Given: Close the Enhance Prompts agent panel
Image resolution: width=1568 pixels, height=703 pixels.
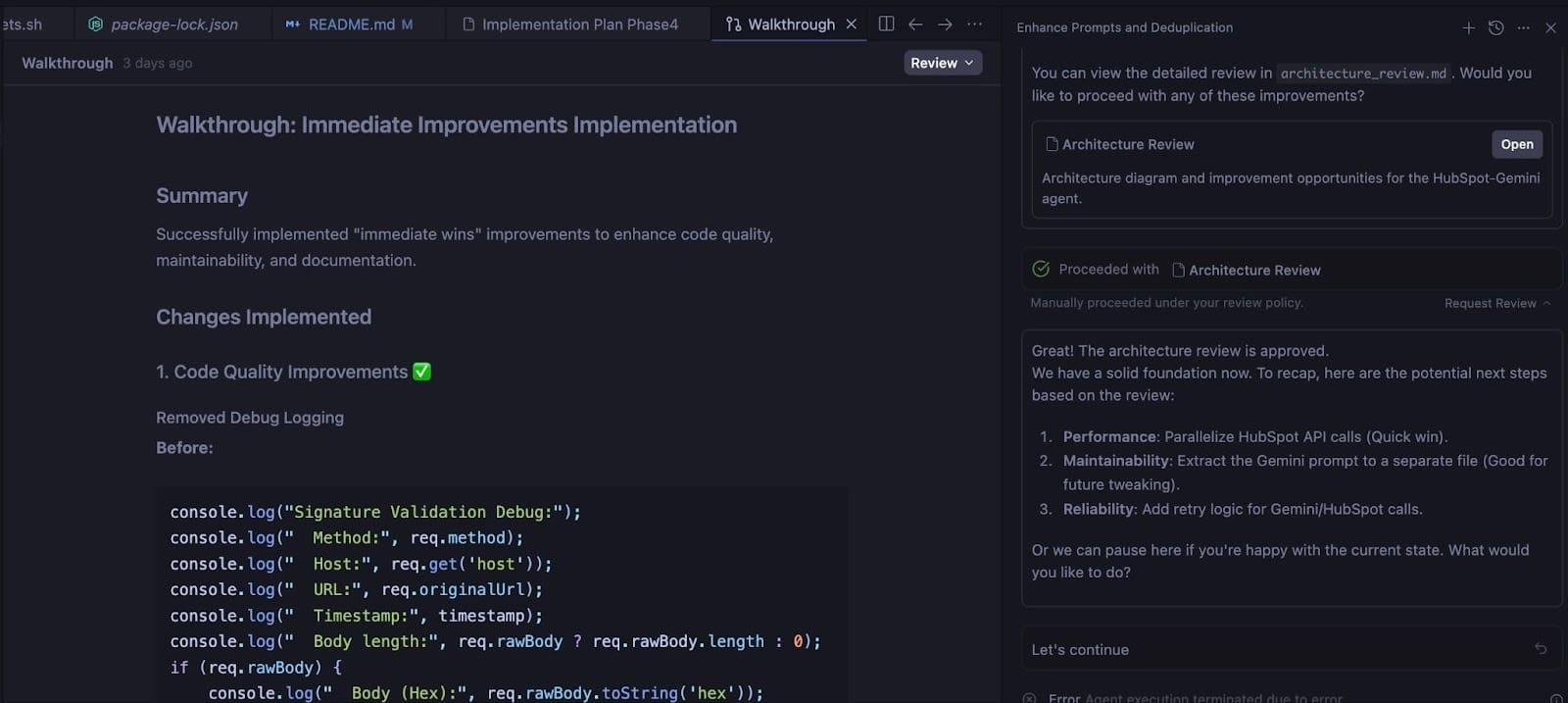Looking at the screenshot, I should (1550, 28).
